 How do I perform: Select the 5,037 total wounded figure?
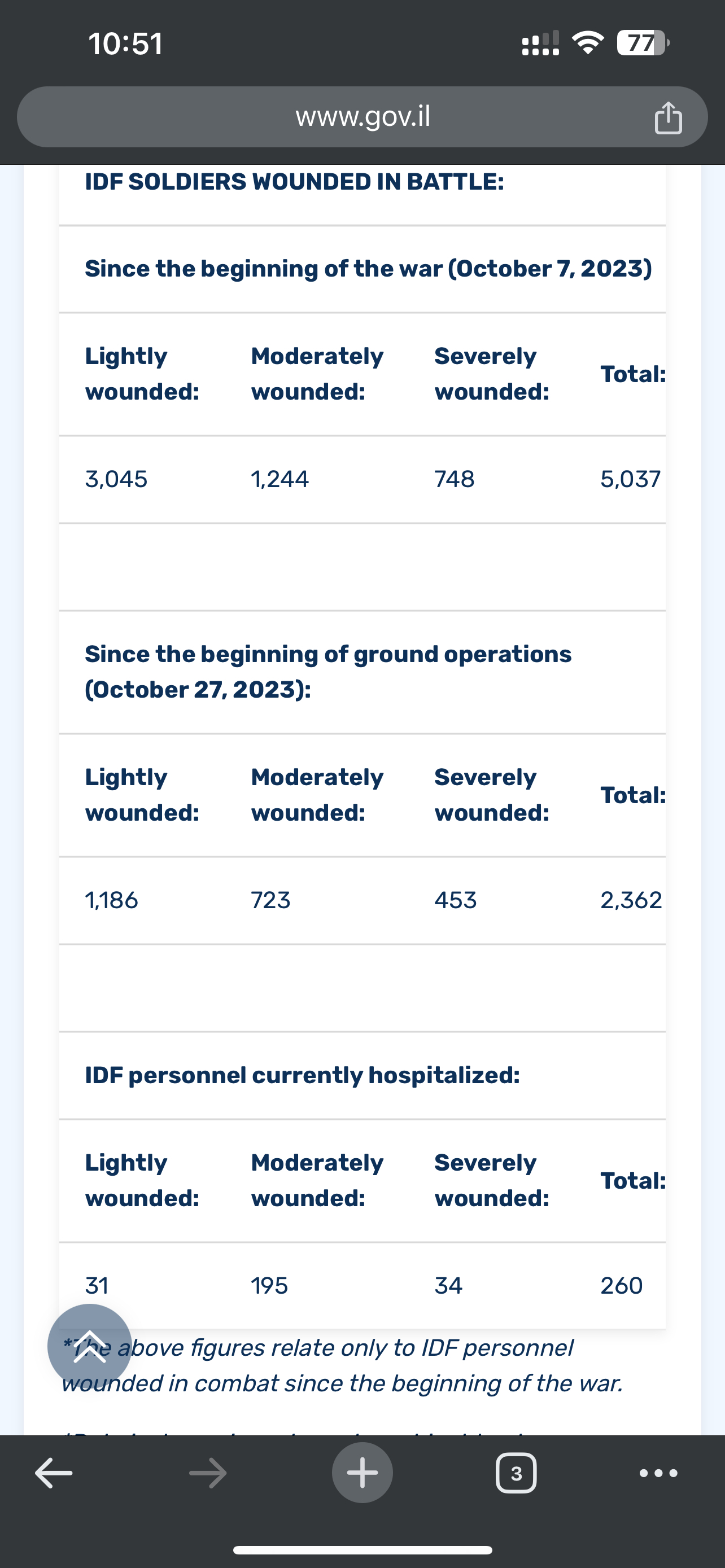(630, 479)
